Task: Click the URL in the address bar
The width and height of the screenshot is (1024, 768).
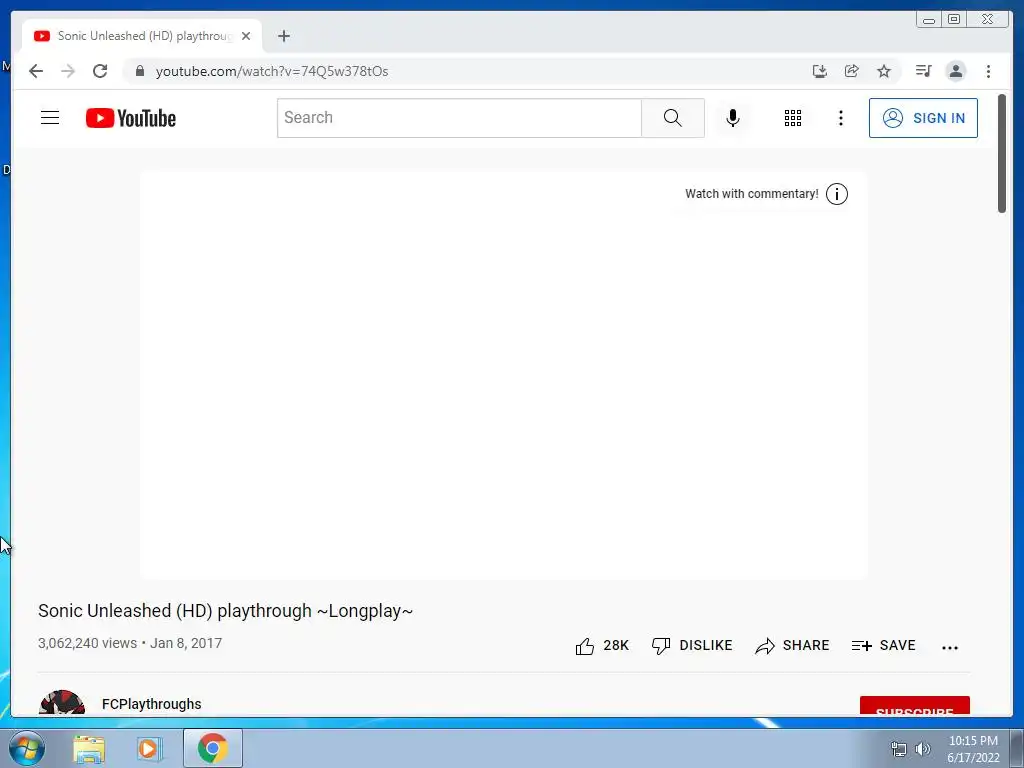Action: (x=272, y=71)
